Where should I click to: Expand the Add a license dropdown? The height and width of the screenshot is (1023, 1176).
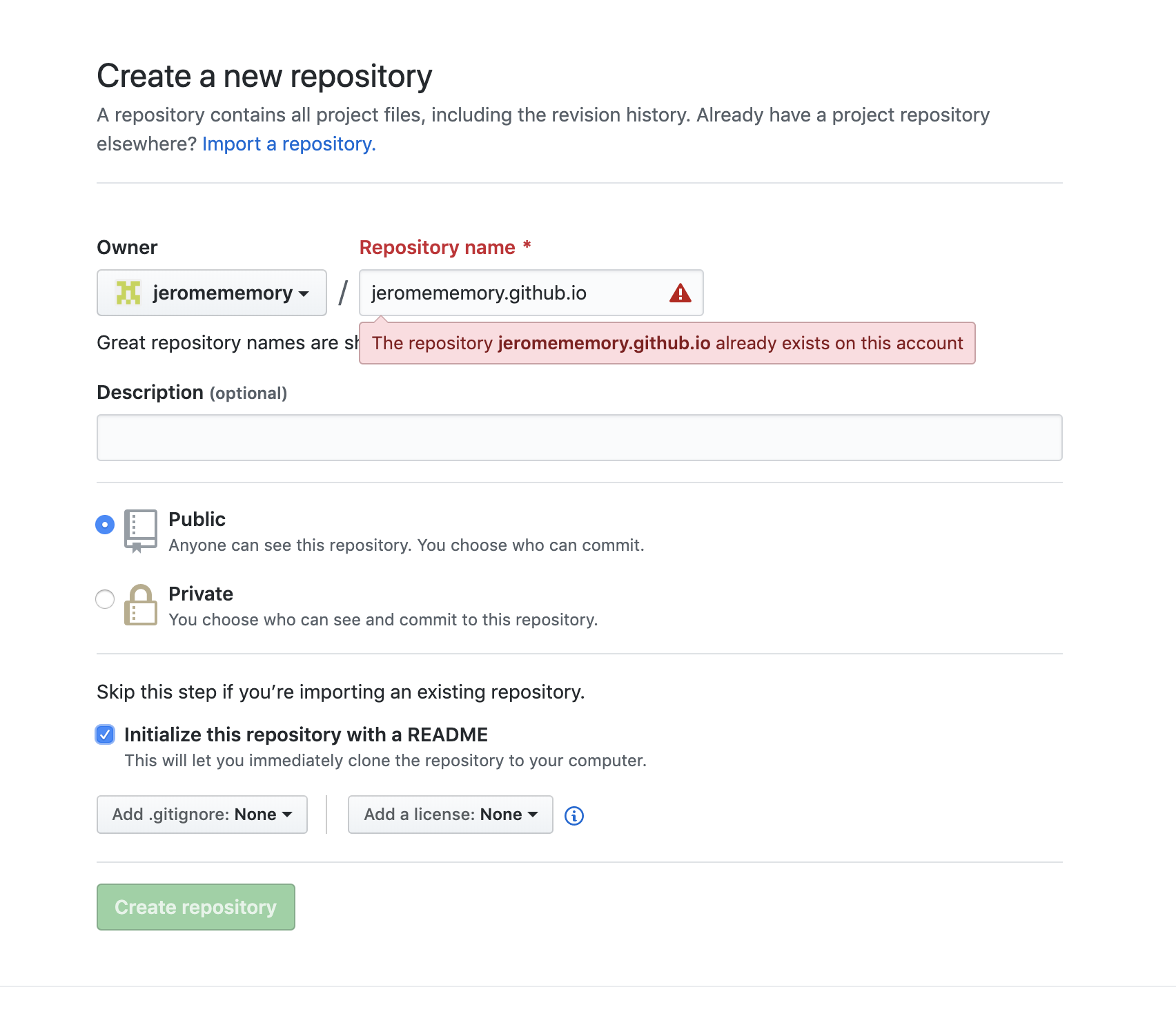click(450, 815)
